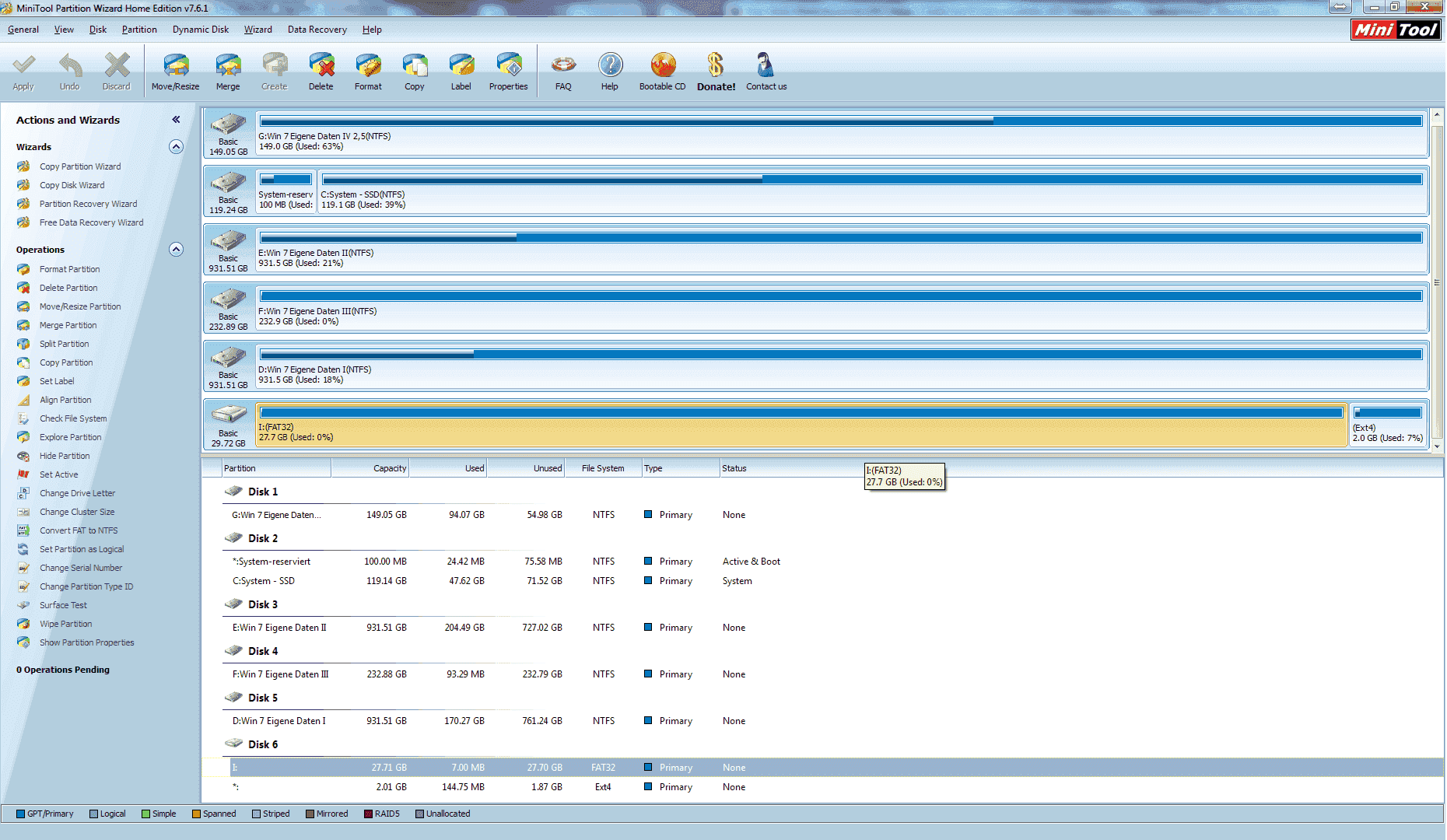Click the disk map scrollbar down arrow
This screenshot has height=840, width=1447.
coord(1437,446)
